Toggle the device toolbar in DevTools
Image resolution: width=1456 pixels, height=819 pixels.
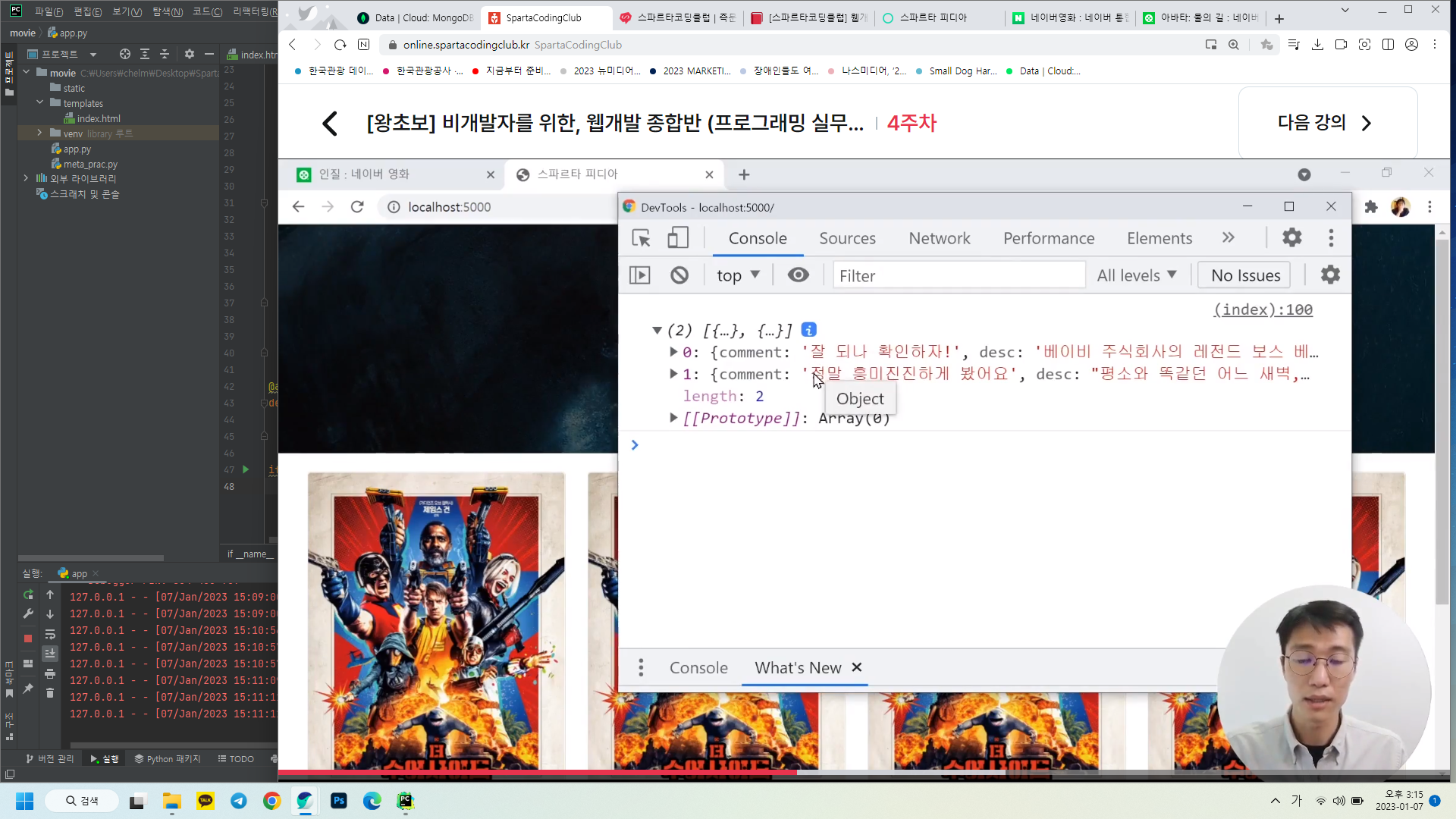coord(678,238)
